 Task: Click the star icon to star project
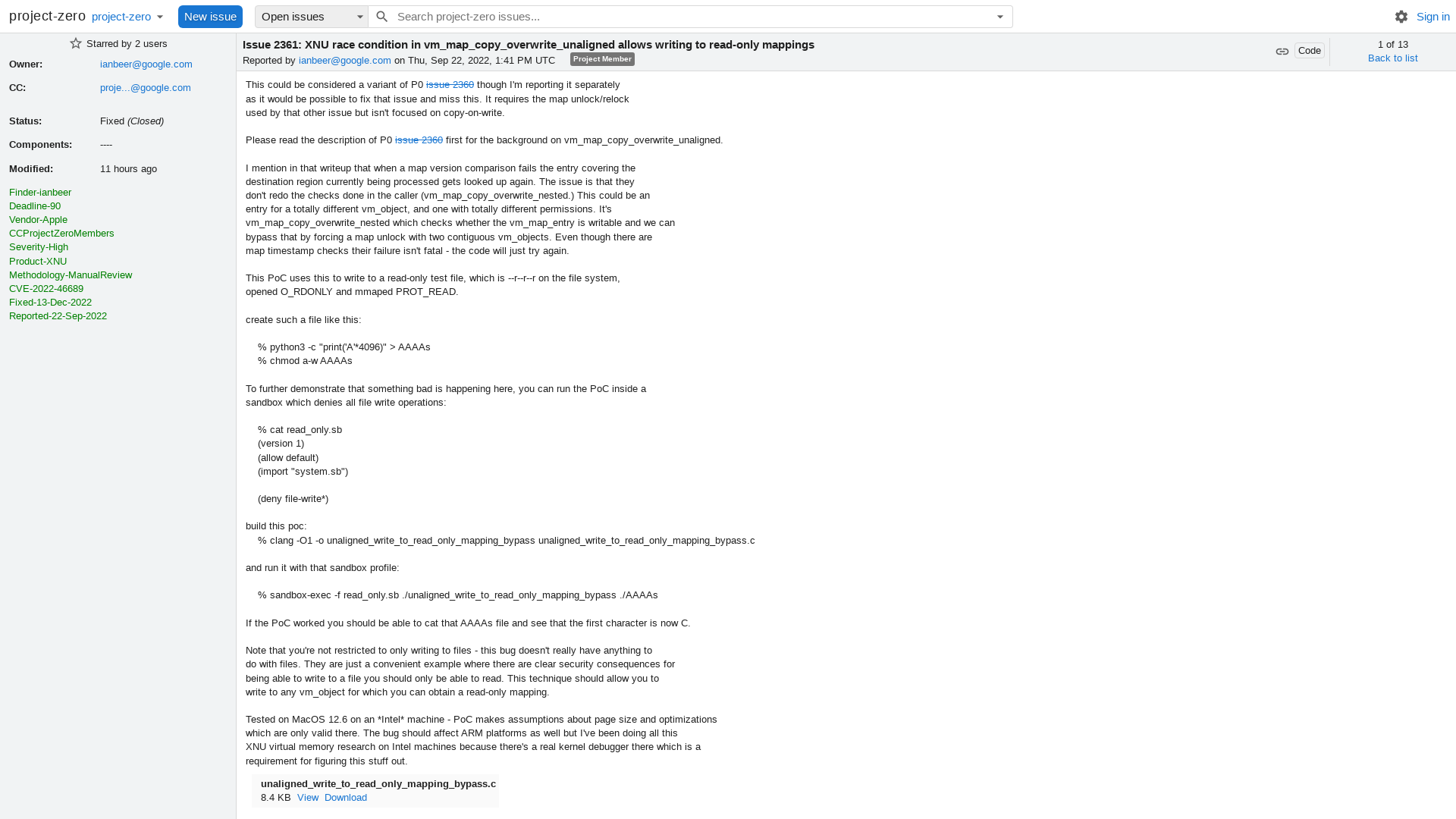pyautogui.click(x=76, y=43)
